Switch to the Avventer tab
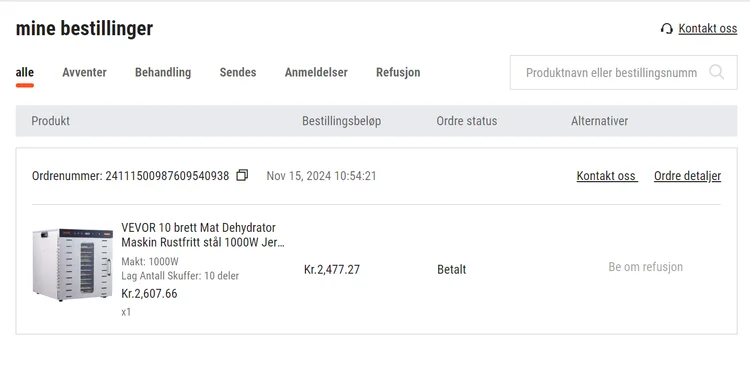Viewport: 750px width, 368px height. click(x=84, y=72)
